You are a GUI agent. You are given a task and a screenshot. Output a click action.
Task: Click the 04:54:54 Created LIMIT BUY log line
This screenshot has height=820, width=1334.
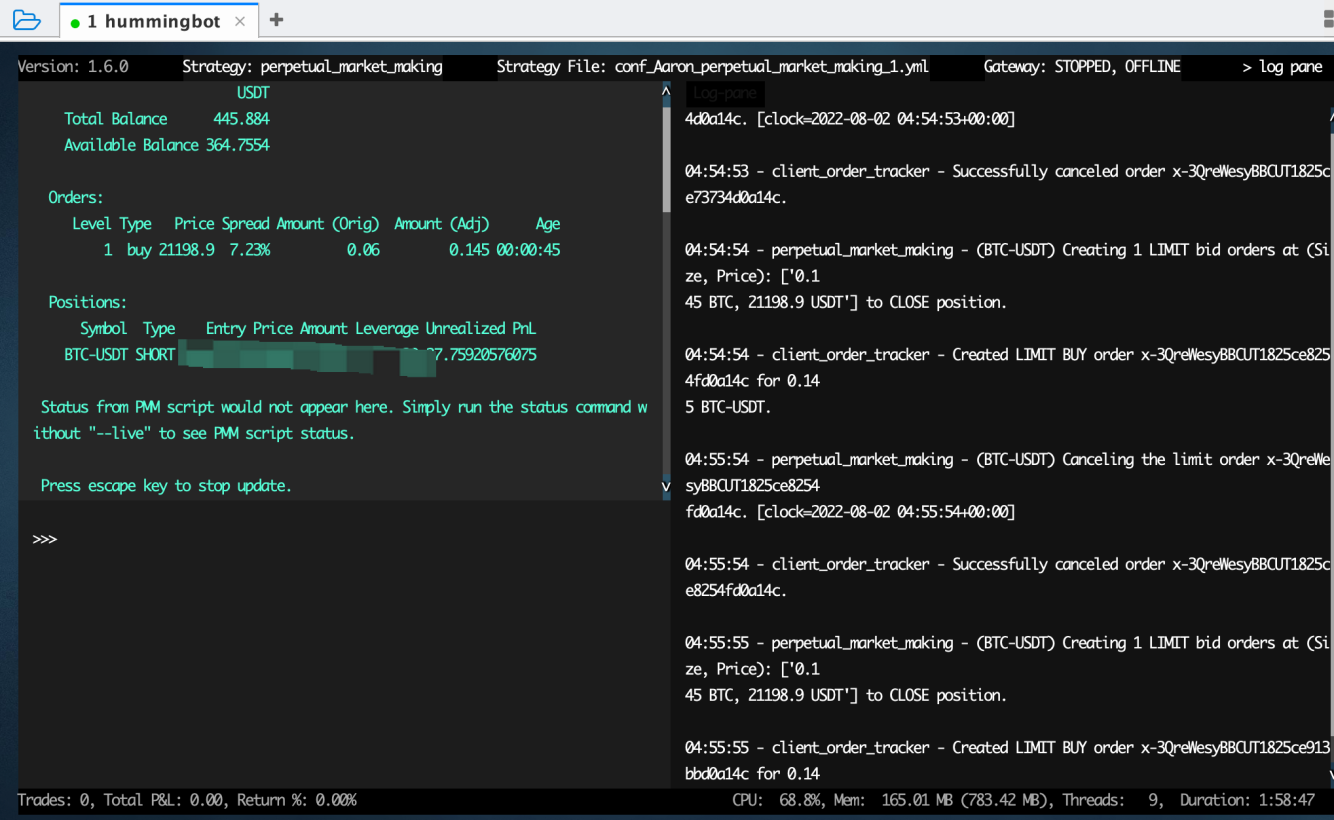(x=1008, y=381)
